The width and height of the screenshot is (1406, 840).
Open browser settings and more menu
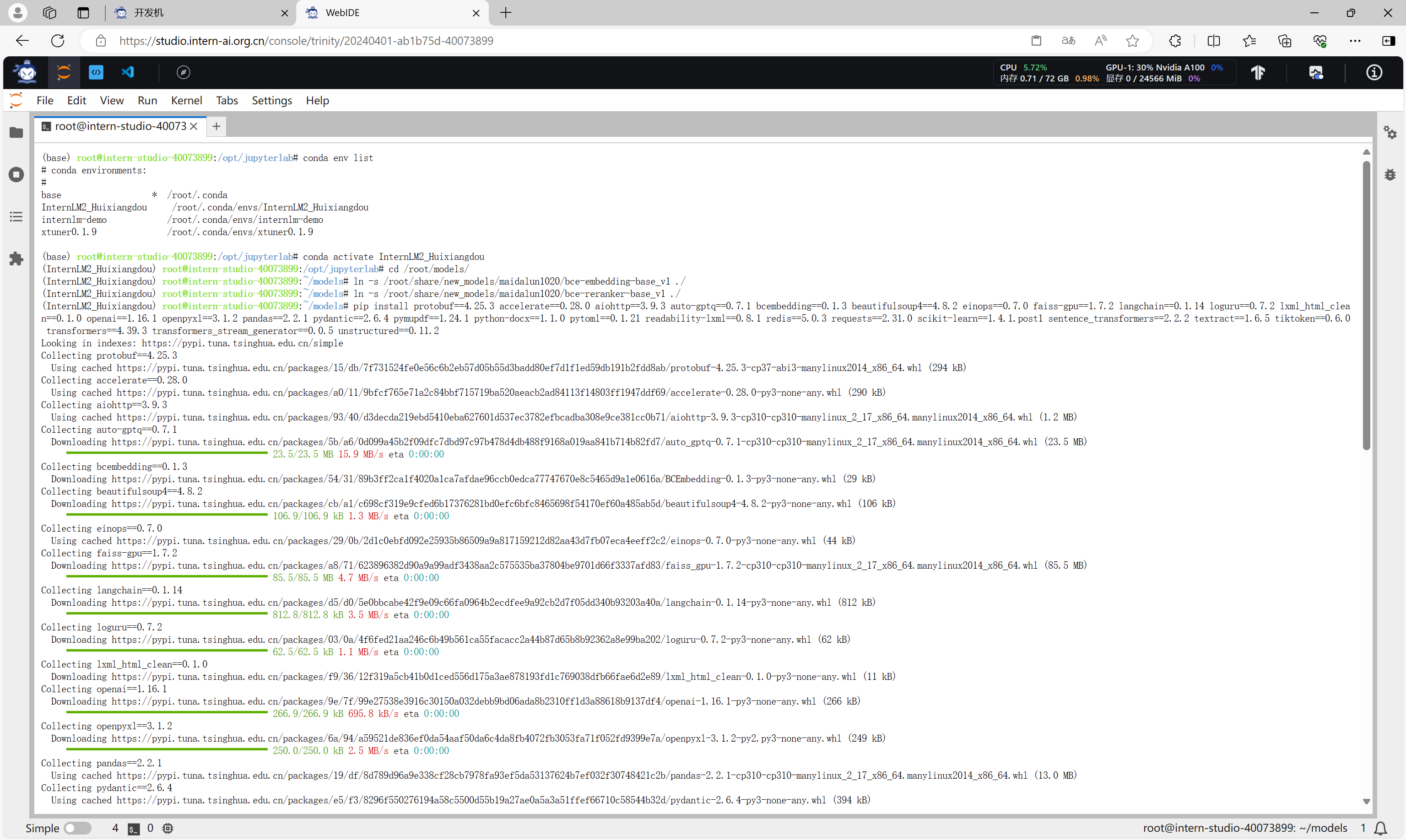(1355, 41)
